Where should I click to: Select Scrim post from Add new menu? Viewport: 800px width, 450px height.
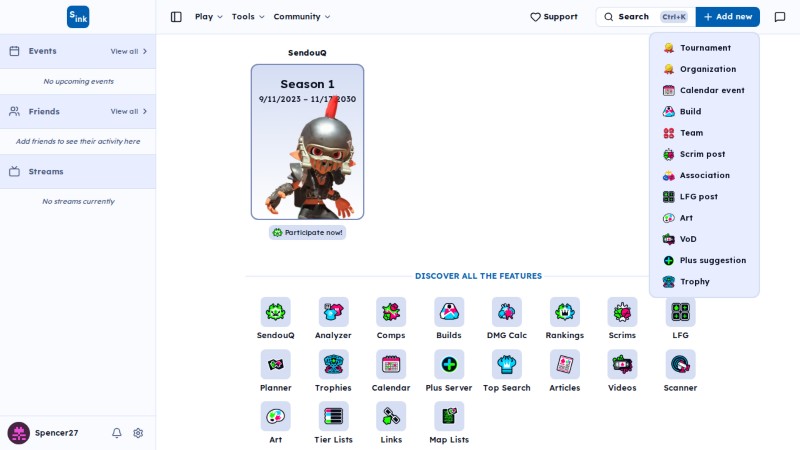pyautogui.click(x=704, y=154)
